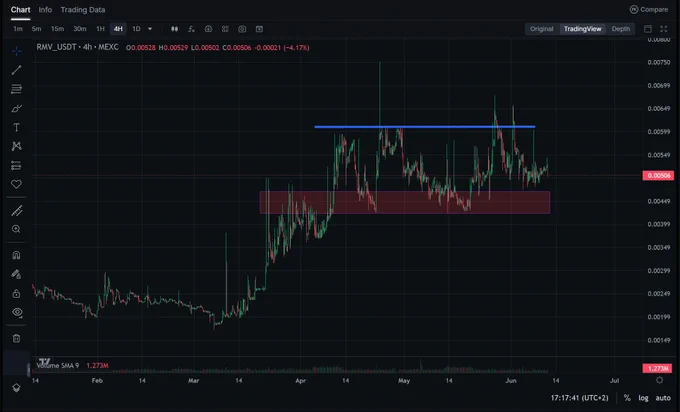Select the 4H timeframe
This screenshot has width=680, height=412.
(x=118, y=29)
